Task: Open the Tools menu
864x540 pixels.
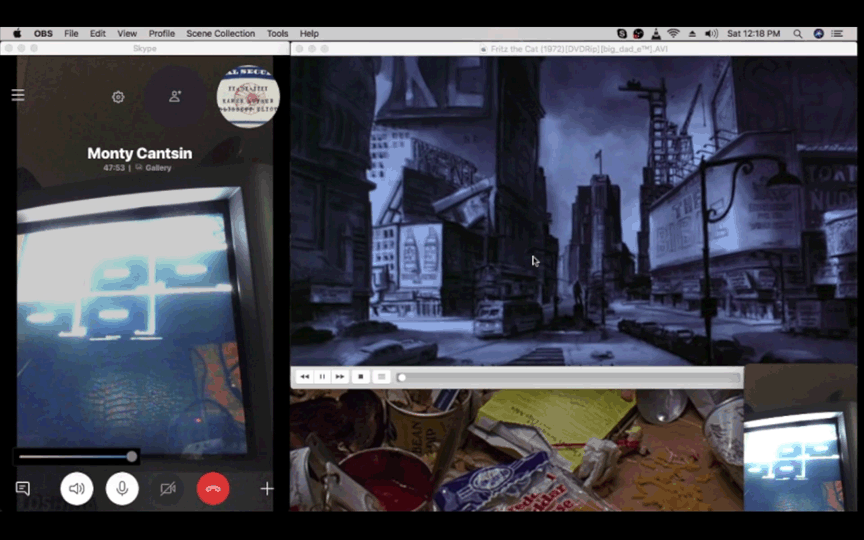Action: click(277, 34)
